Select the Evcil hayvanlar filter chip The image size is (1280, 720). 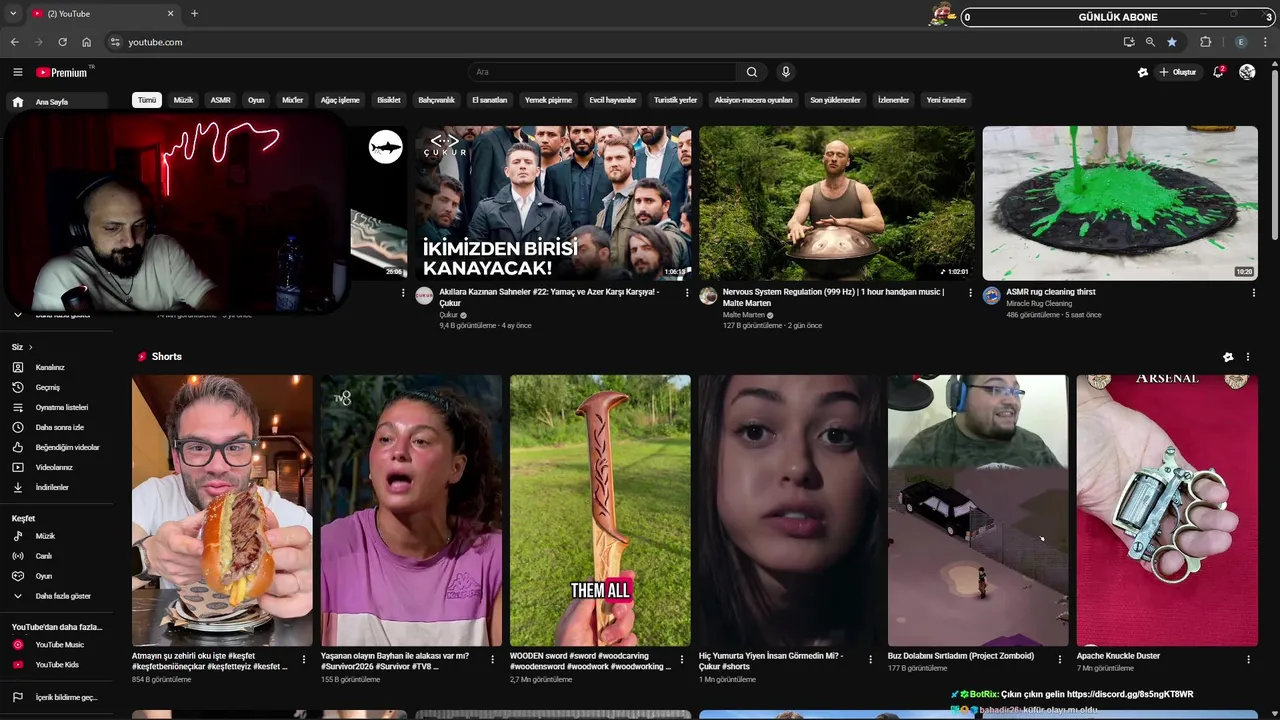coord(612,100)
